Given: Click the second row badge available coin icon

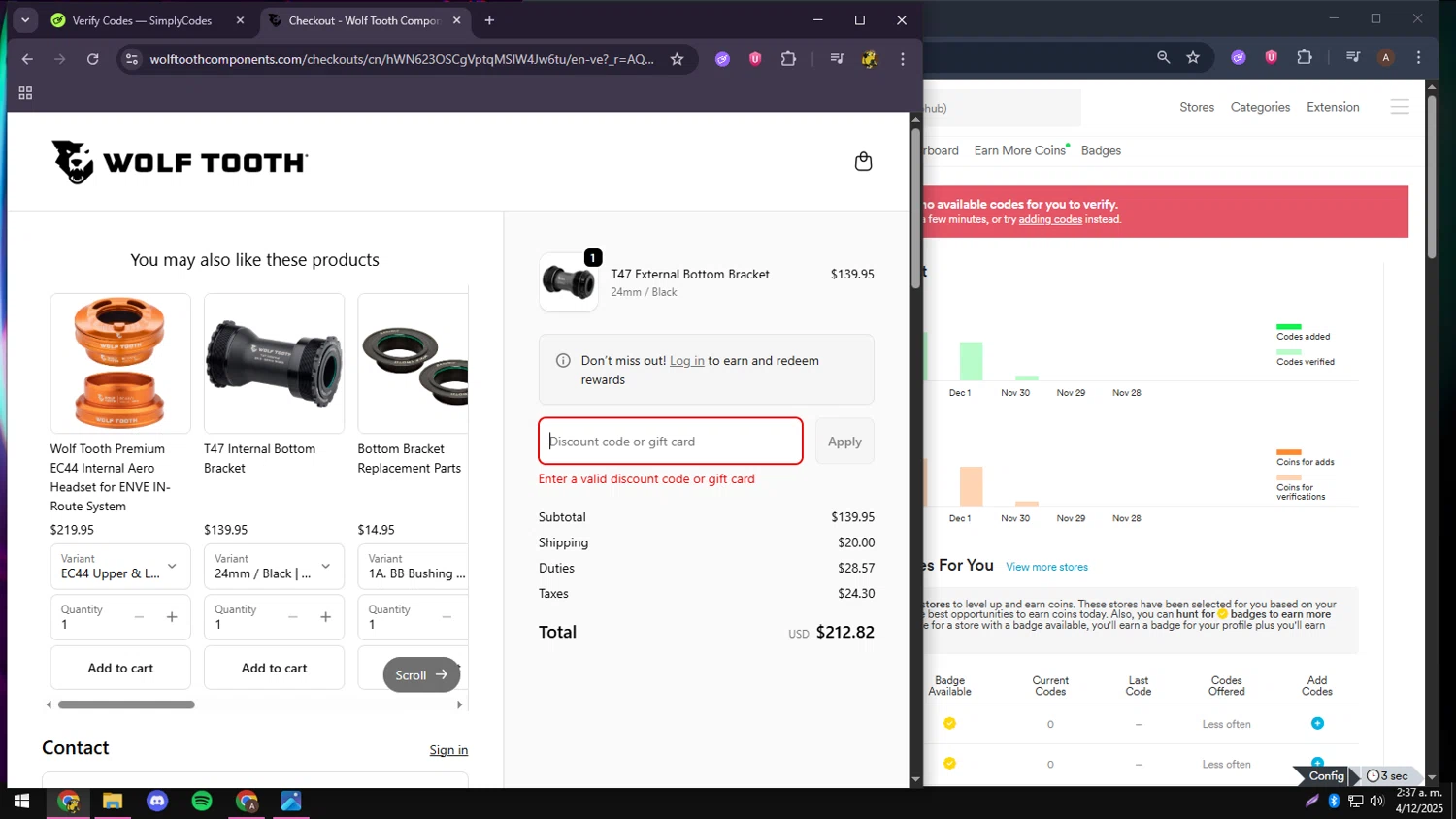Looking at the screenshot, I should (949, 763).
